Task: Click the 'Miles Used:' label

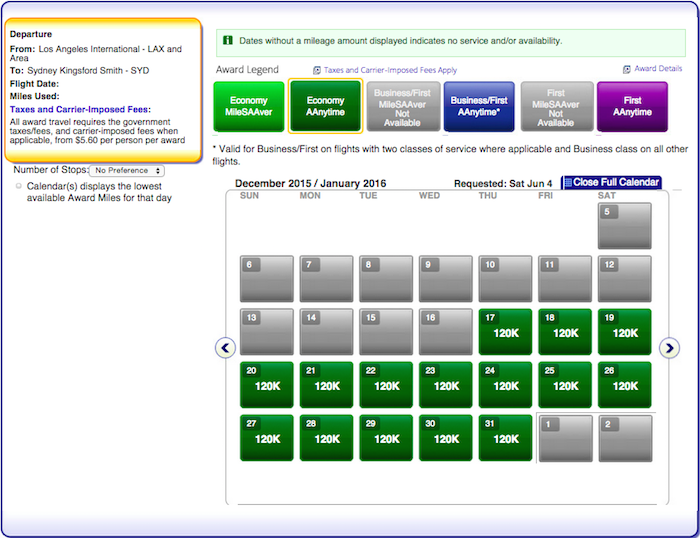Action: (34, 96)
